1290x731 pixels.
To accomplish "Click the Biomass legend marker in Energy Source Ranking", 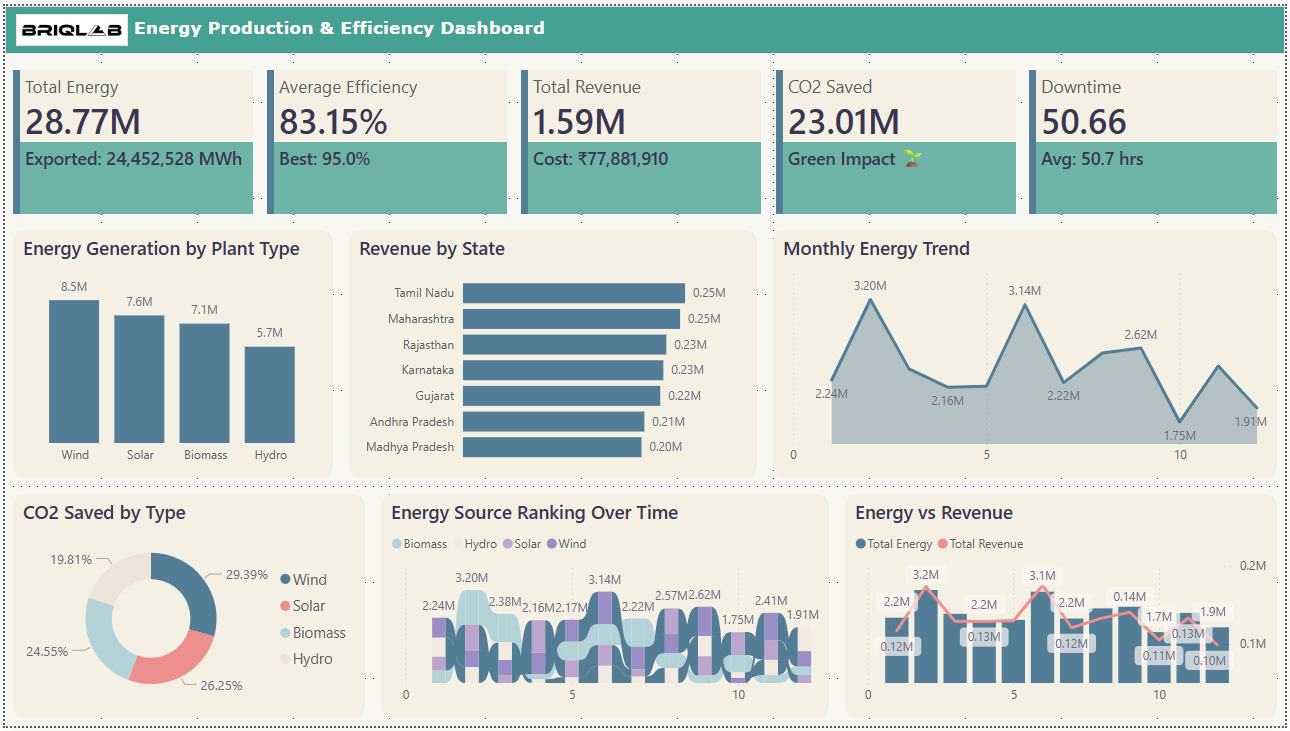I will click(x=397, y=544).
